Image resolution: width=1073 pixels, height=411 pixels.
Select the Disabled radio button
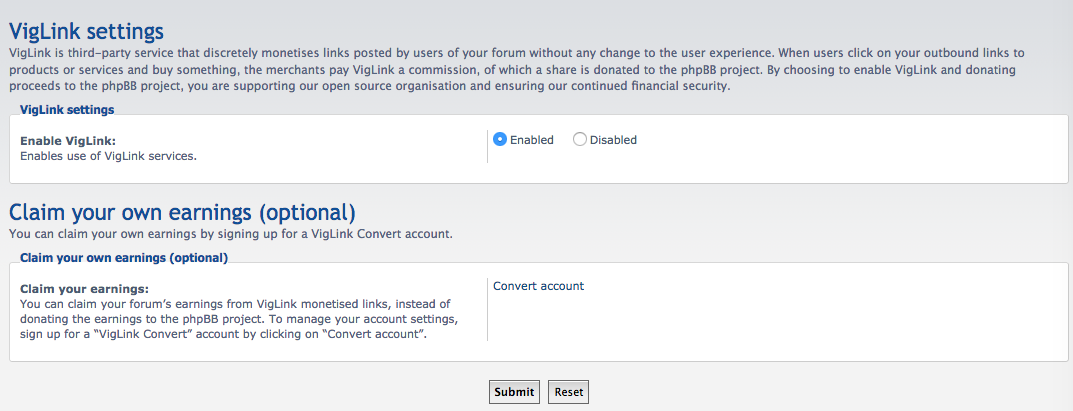pyautogui.click(x=580, y=140)
